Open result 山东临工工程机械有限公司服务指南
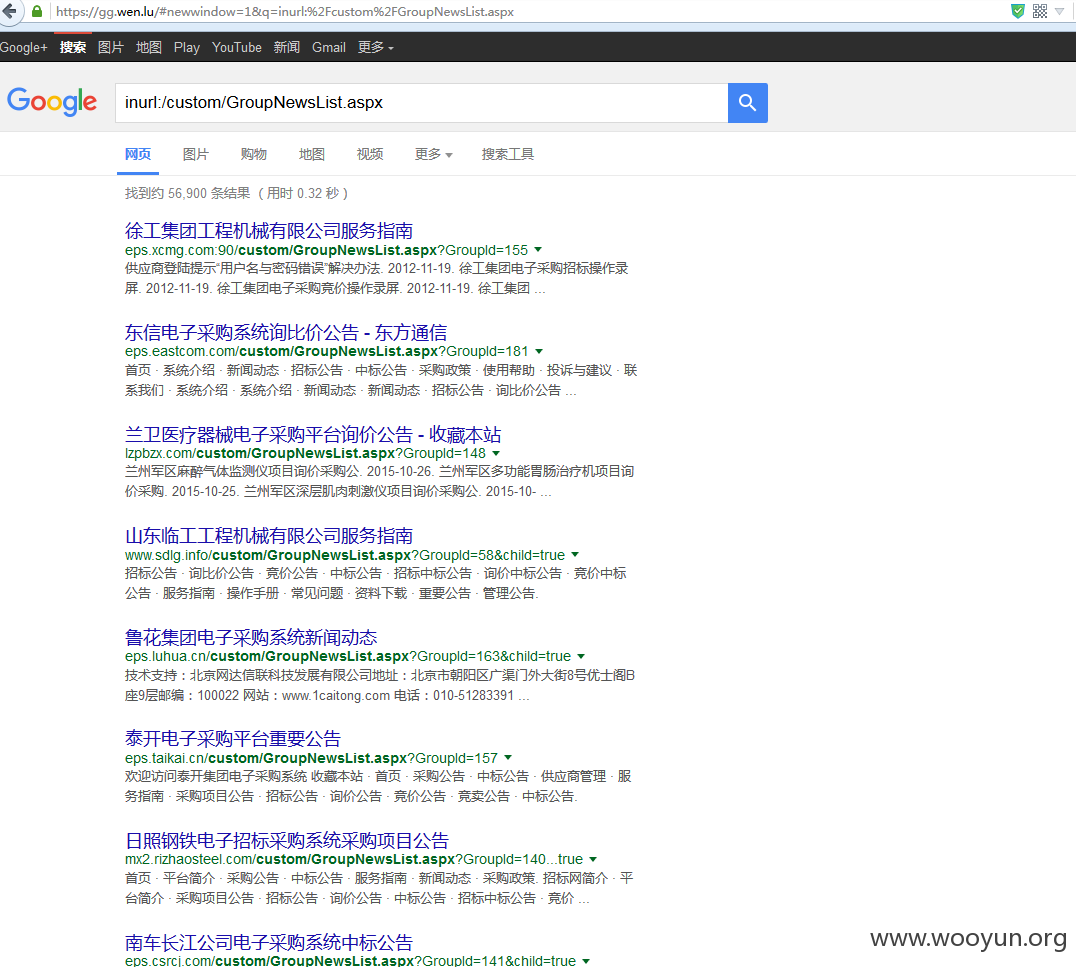 pos(269,535)
